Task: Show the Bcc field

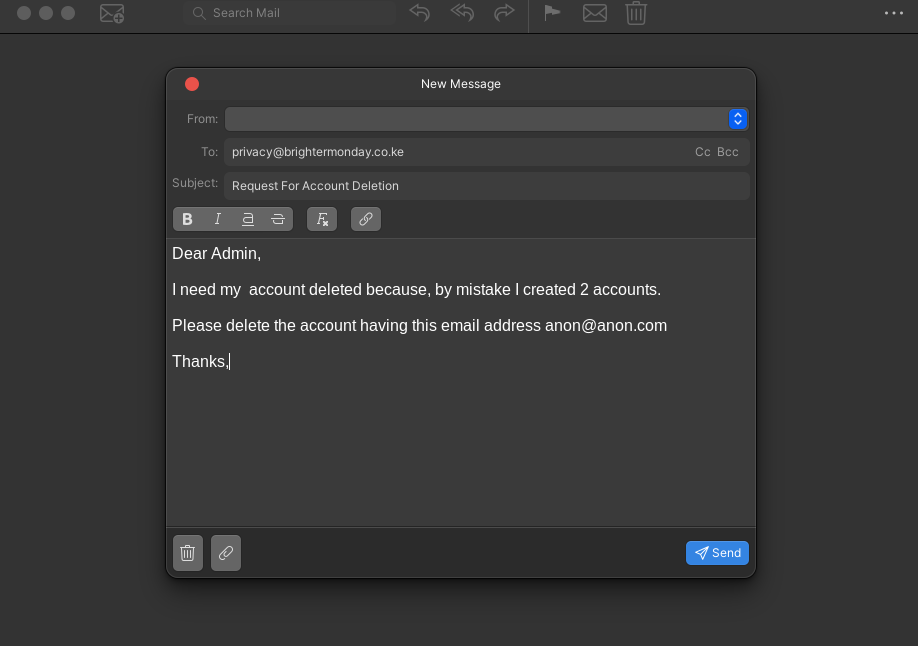Action: 728,152
